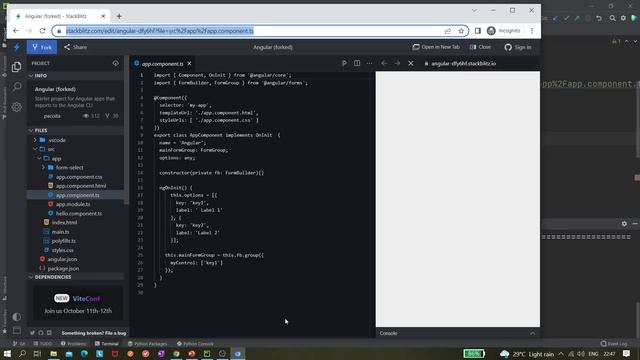Bookmark this page star icon
The image size is (640, 360).
(461, 31)
